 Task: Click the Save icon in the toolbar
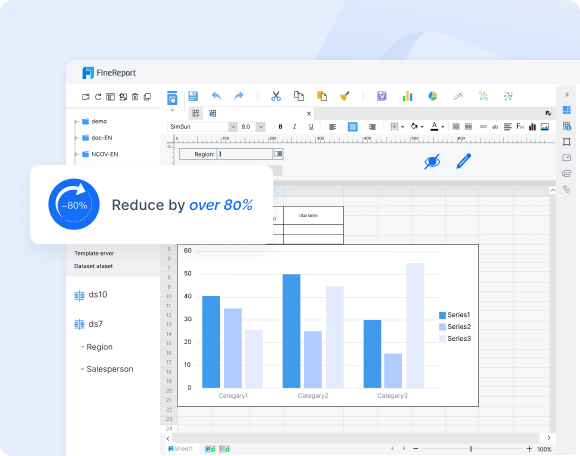click(193, 96)
